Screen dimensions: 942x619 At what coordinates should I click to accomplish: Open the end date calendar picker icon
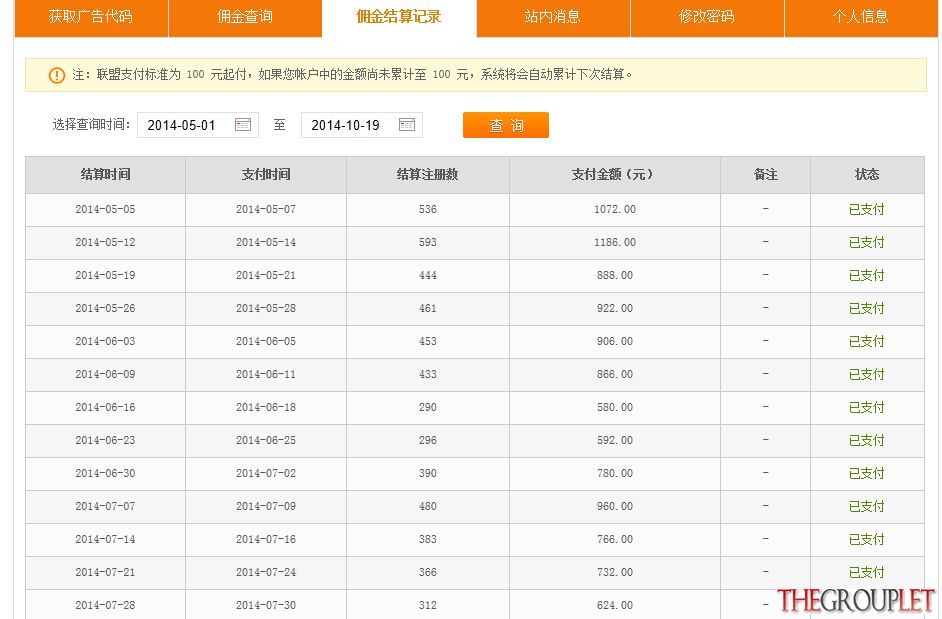pyautogui.click(x=407, y=124)
